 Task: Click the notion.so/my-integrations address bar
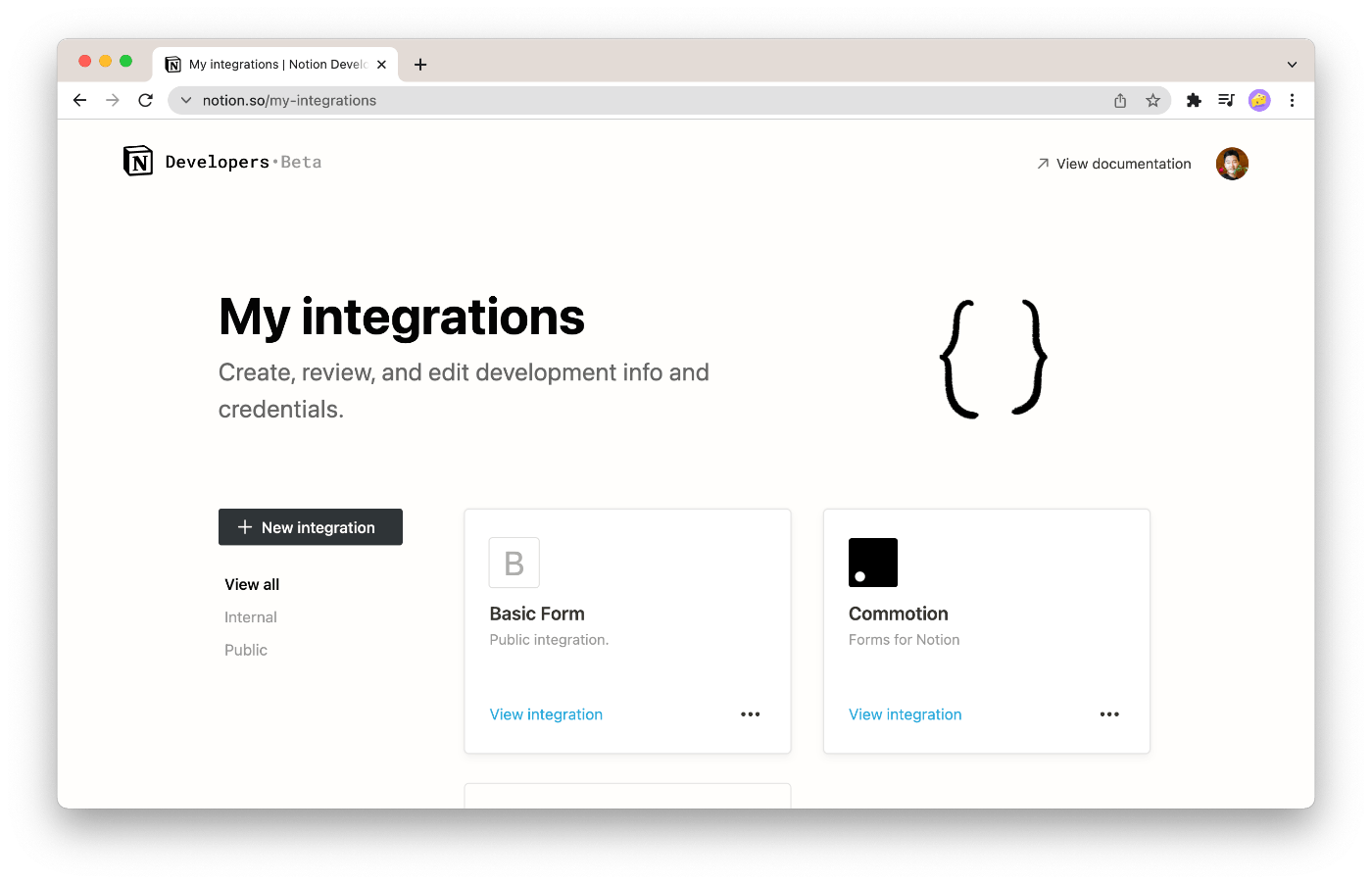tap(669, 100)
